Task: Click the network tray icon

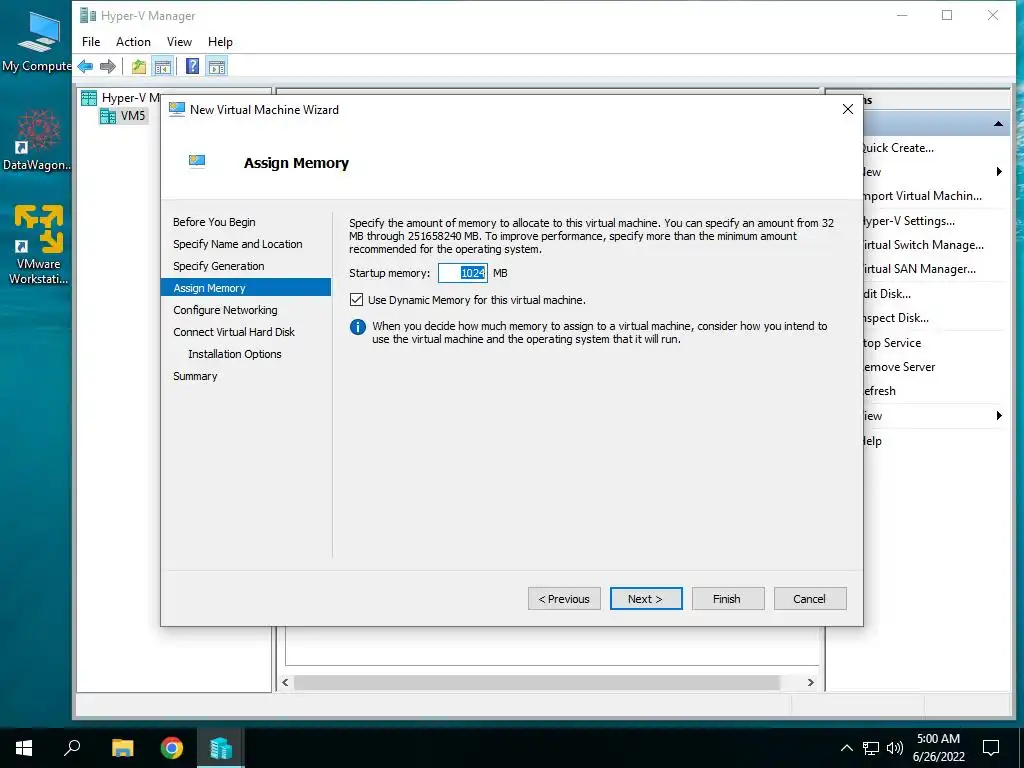Action: pos(871,748)
